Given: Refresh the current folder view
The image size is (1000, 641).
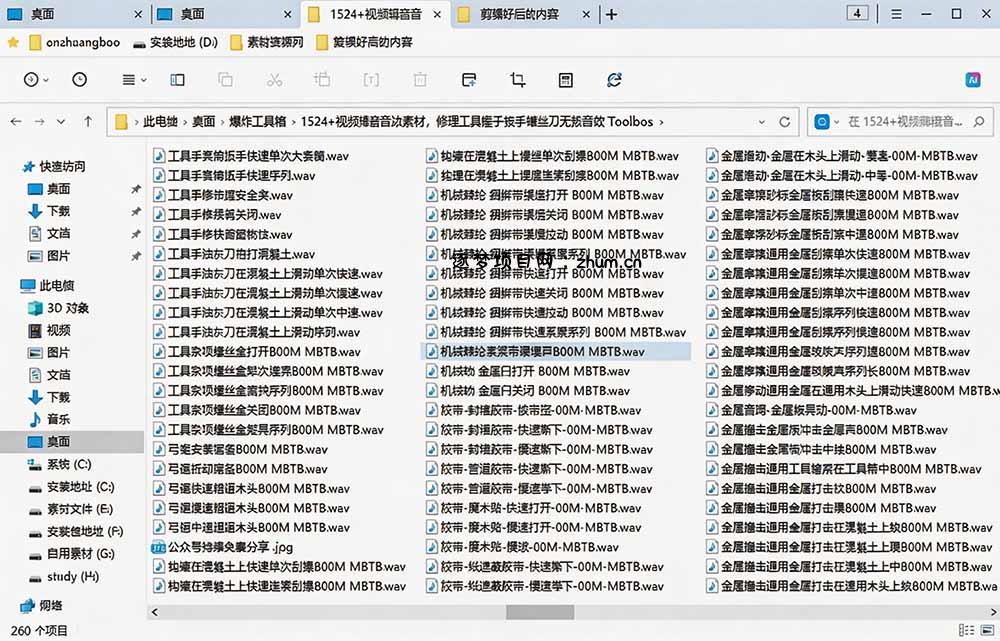Looking at the screenshot, I should click(x=785, y=122).
